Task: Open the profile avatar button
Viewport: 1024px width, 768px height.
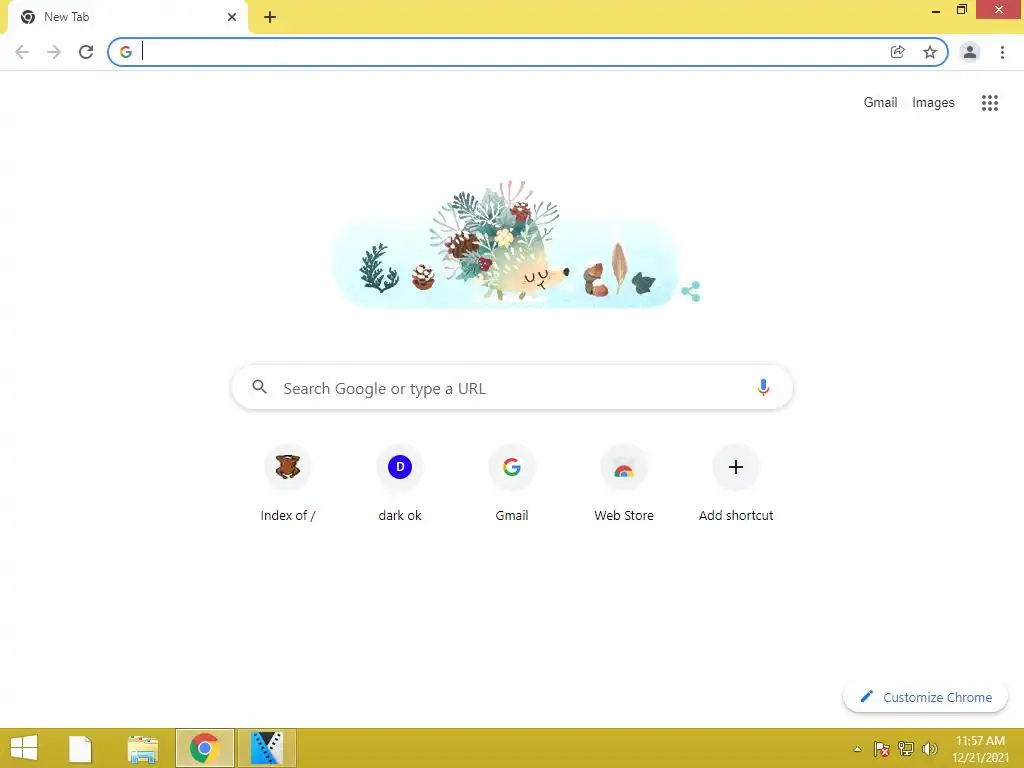Action: [x=970, y=52]
